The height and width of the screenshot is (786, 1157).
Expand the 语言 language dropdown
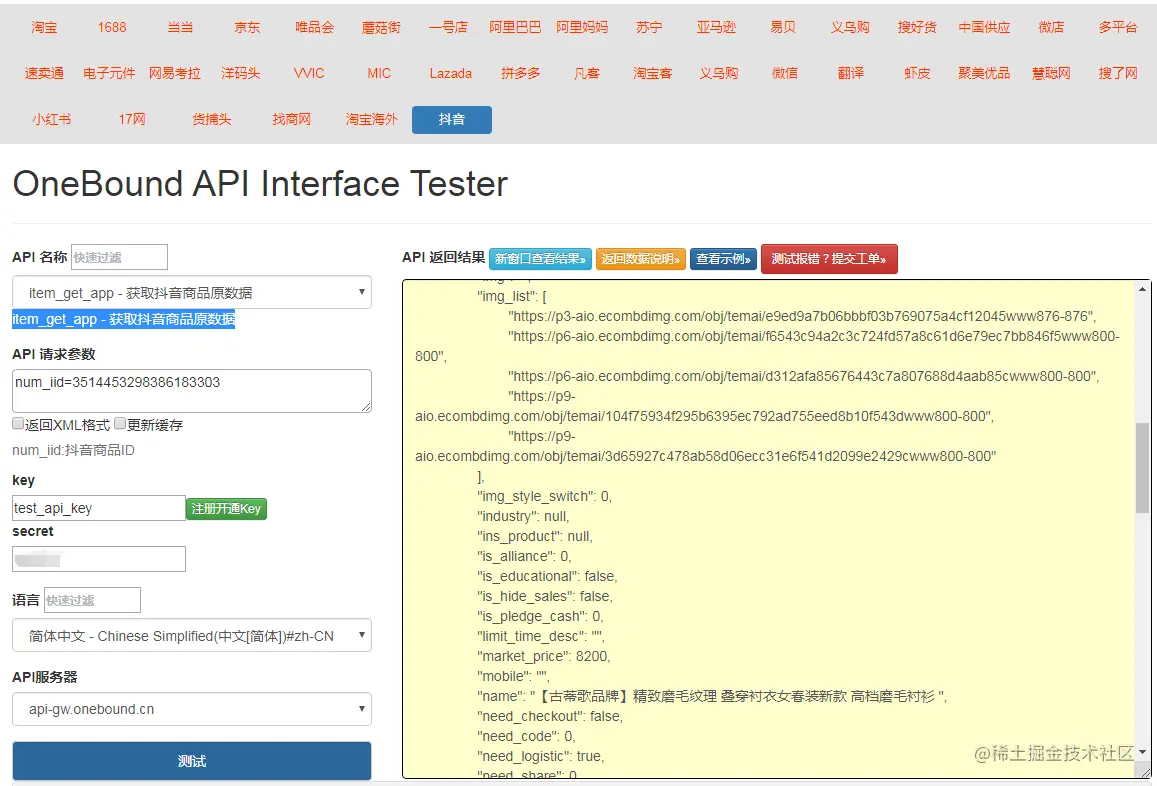click(192, 635)
